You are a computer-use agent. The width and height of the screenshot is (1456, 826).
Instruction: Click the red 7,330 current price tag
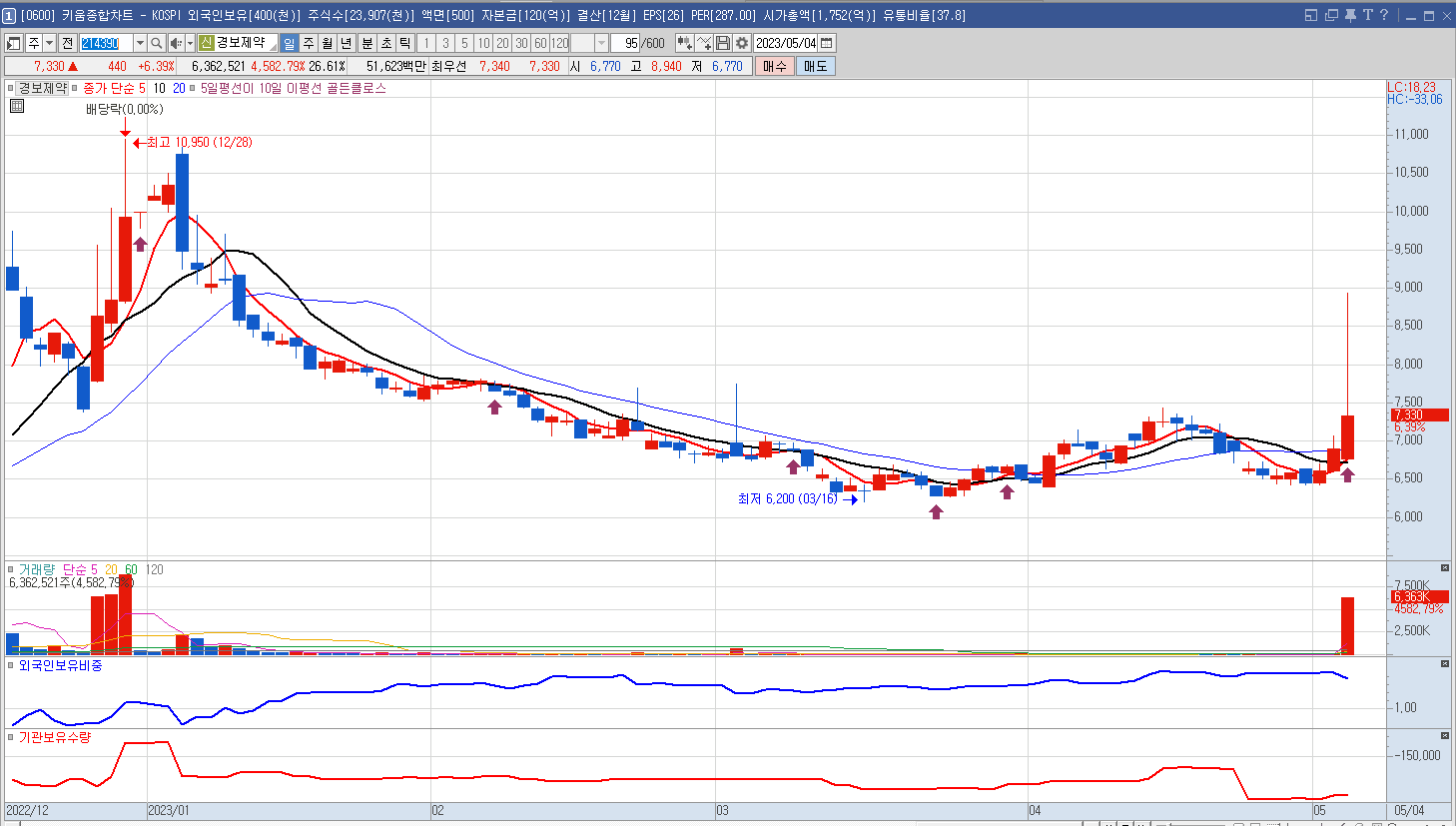pos(1419,414)
